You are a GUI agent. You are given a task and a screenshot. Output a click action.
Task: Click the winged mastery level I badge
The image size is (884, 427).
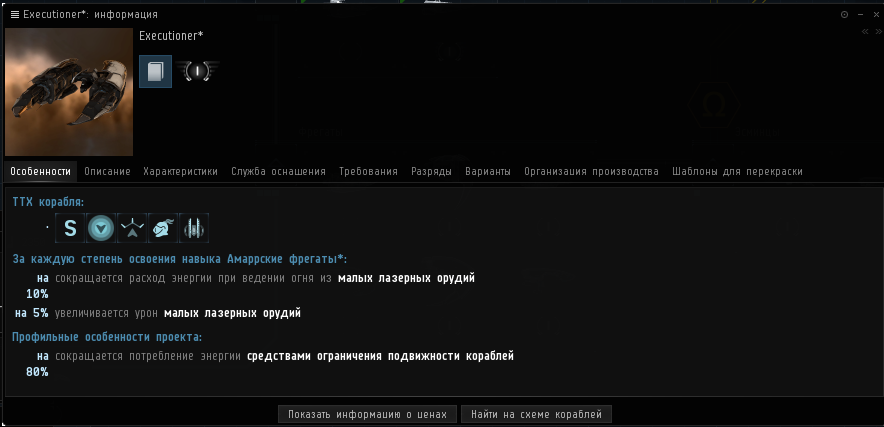[x=196, y=72]
